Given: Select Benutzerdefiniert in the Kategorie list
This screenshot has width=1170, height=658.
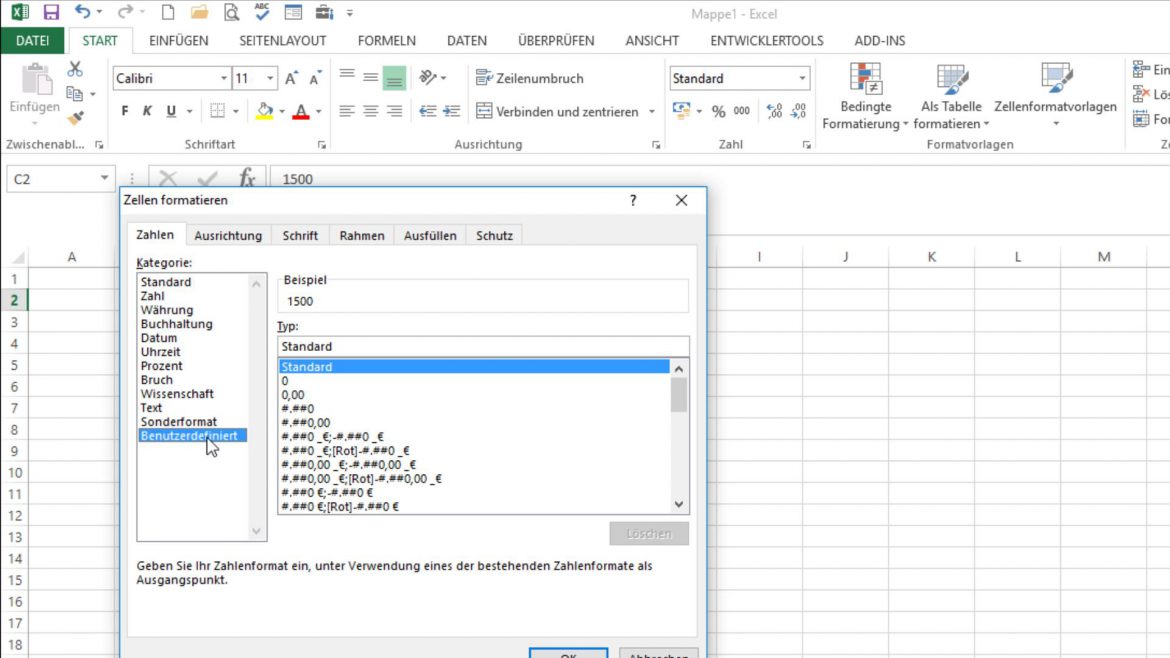Looking at the screenshot, I should (x=191, y=435).
